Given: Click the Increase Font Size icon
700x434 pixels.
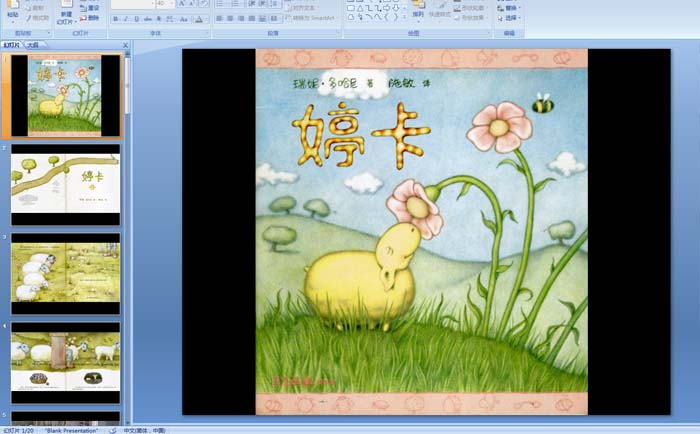Looking at the screenshot, I should 181,4.
